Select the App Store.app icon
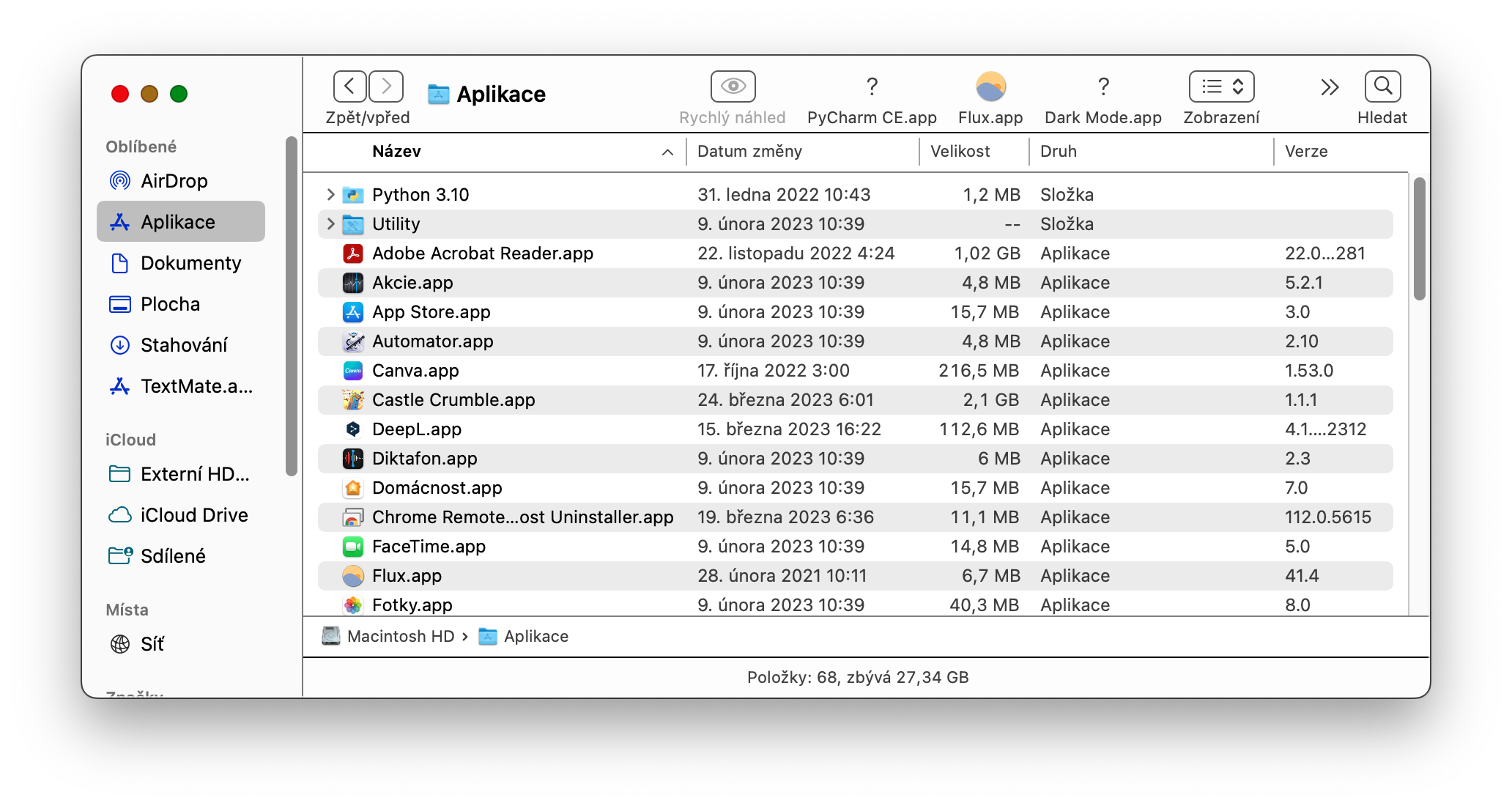 (x=353, y=312)
